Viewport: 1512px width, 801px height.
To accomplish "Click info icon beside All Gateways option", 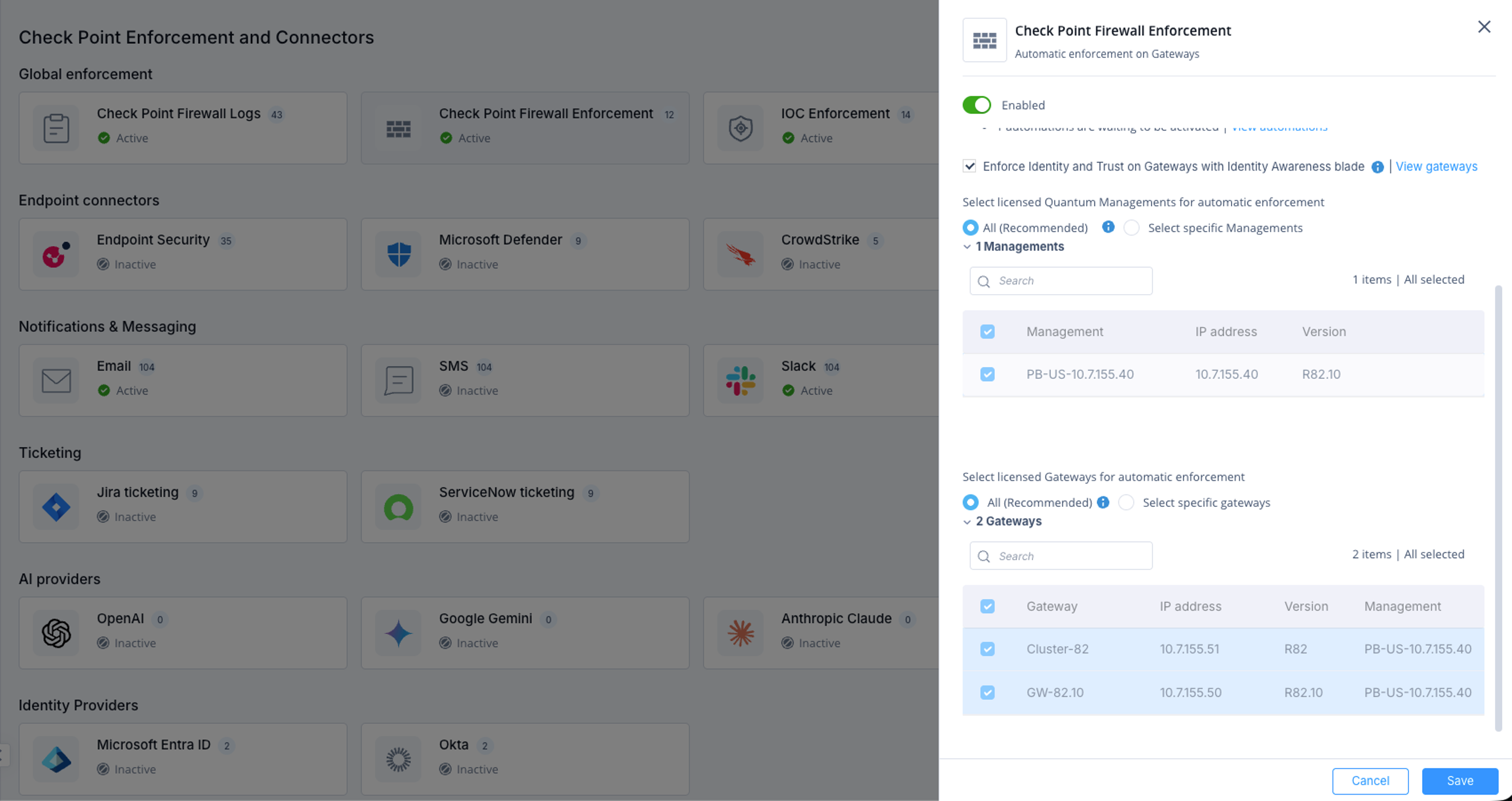I will click(x=1103, y=502).
